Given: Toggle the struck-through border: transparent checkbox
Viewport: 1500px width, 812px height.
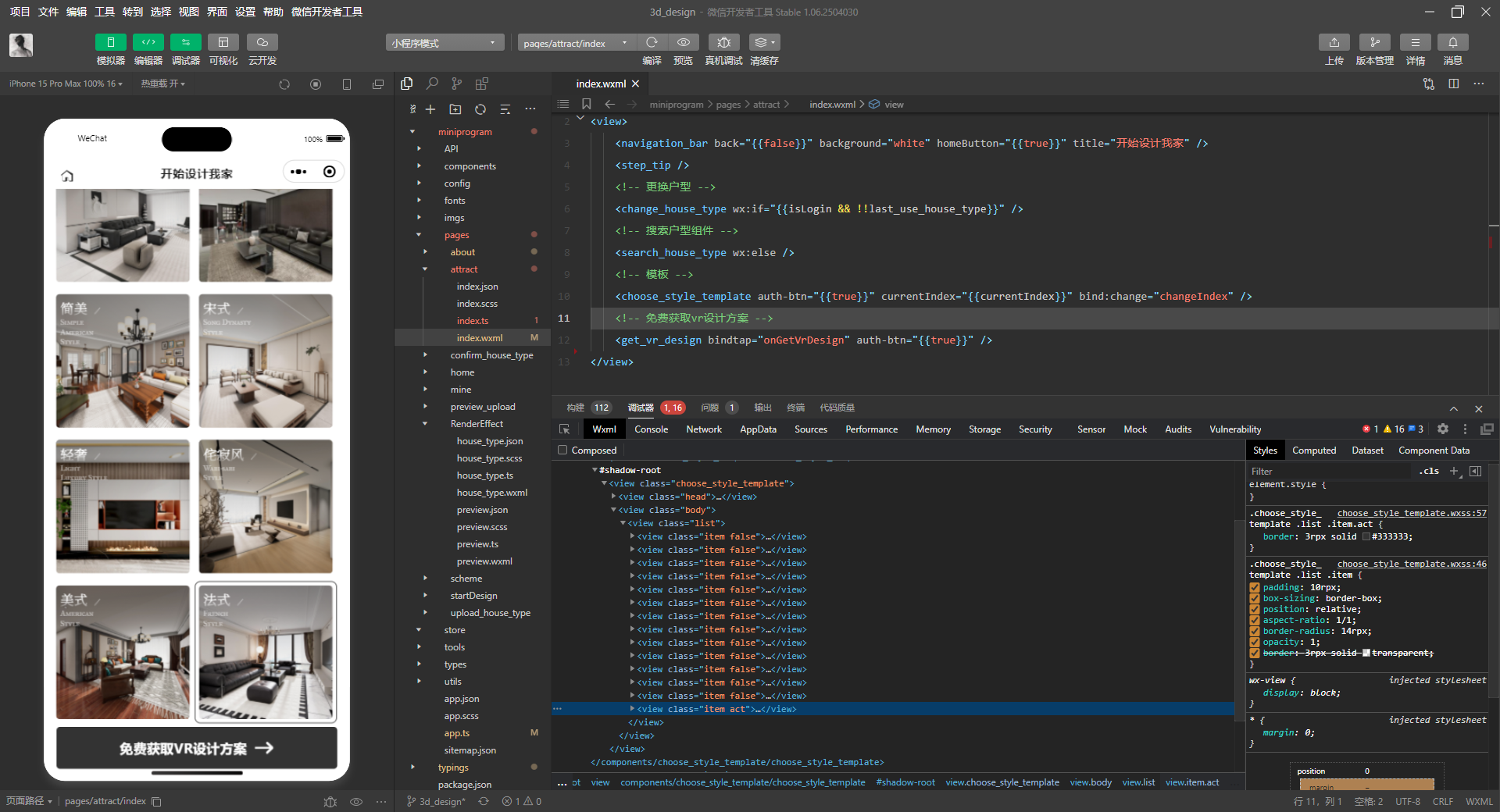Looking at the screenshot, I should [x=1255, y=654].
